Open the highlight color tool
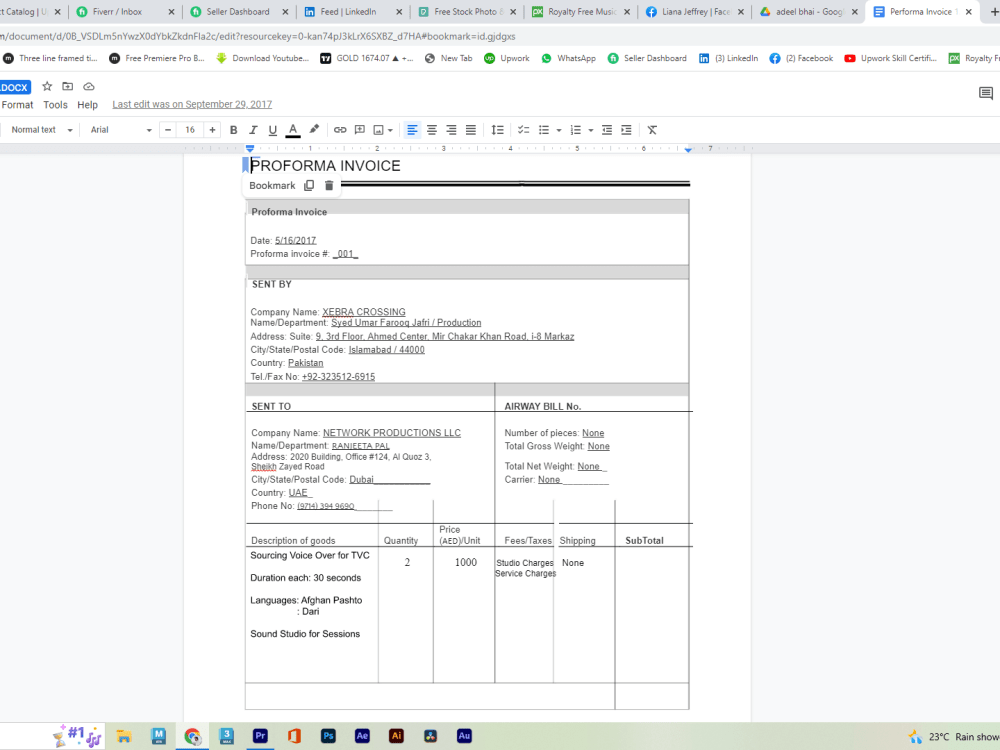The image size is (1000, 750). coord(314,130)
